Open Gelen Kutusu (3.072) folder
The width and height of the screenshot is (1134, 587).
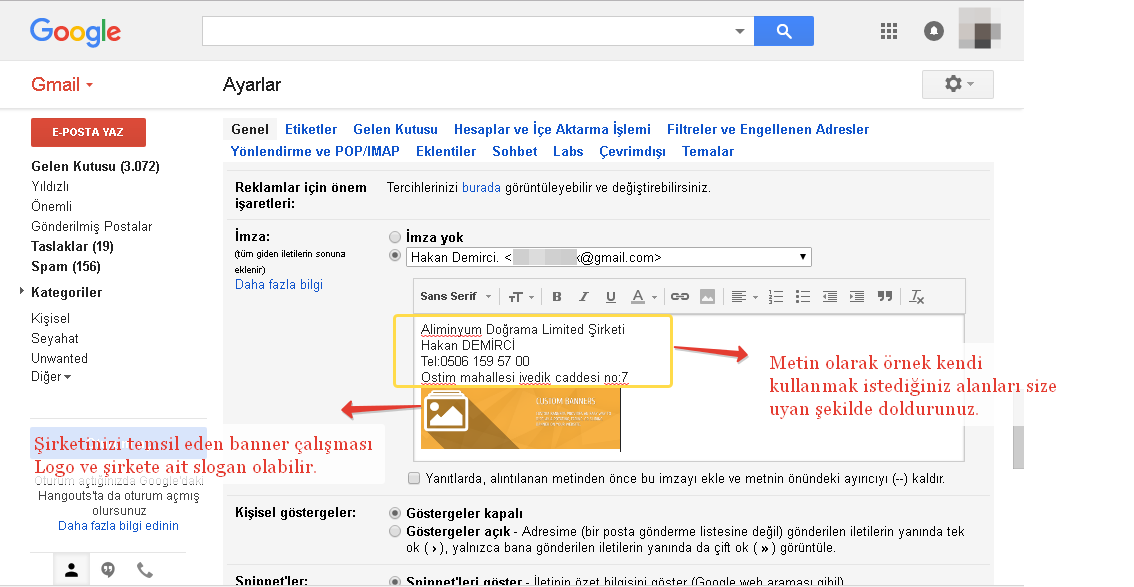pyautogui.click(x=95, y=166)
